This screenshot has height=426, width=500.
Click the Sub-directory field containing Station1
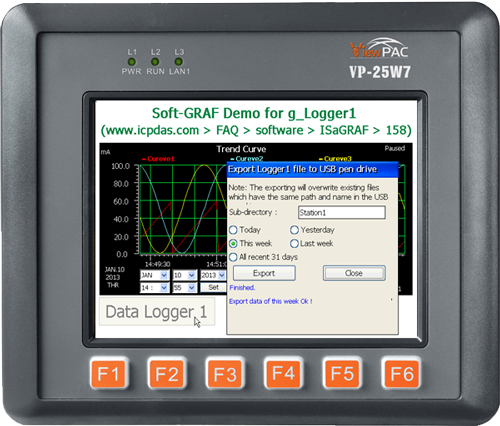[x=342, y=212]
